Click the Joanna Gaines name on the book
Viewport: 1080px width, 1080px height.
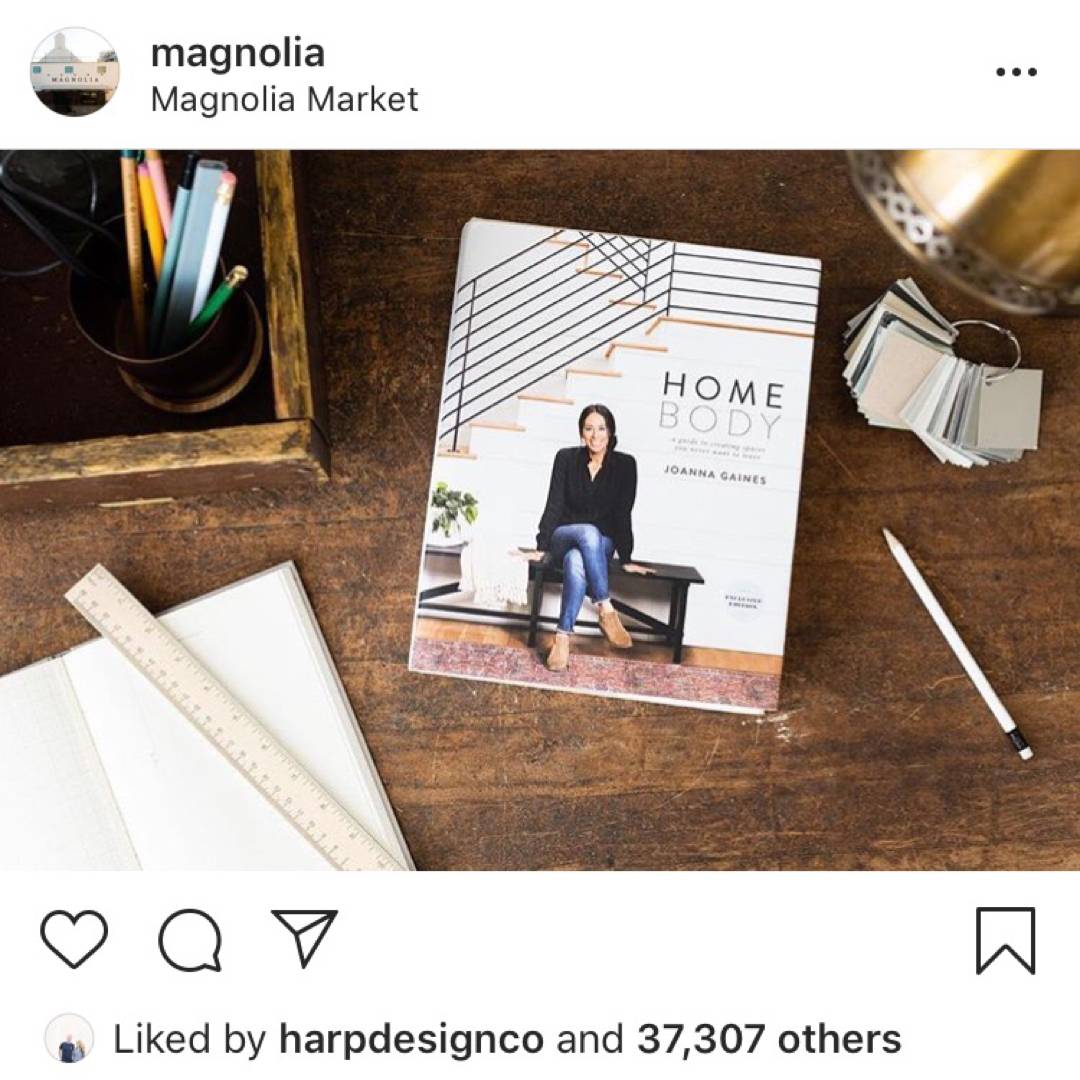(714, 475)
